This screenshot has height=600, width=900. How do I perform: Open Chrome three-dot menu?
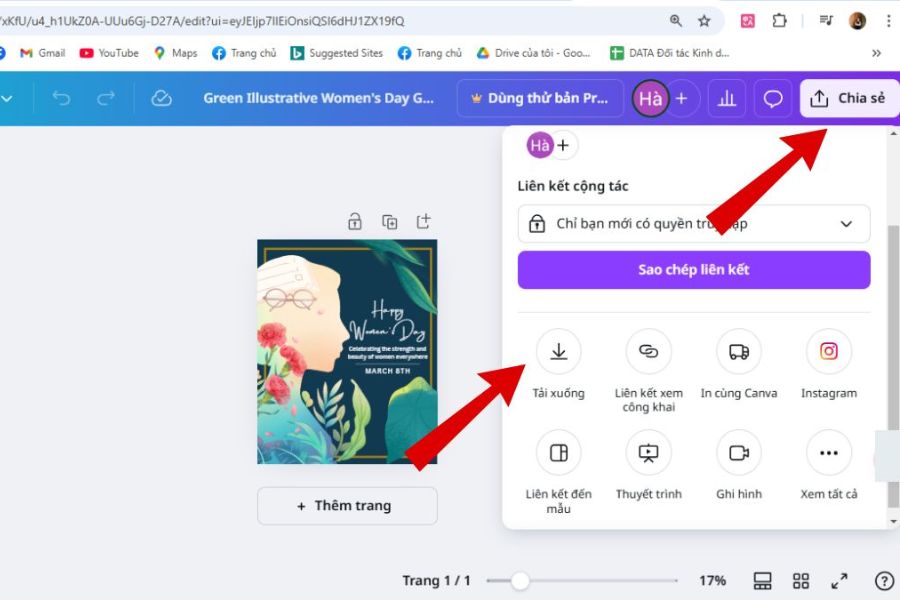point(889,20)
